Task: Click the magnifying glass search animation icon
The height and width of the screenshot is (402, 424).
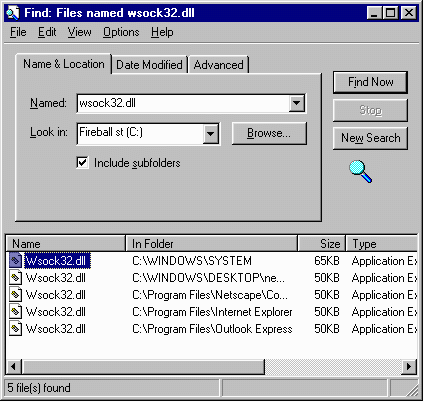Action: click(x=361, y=171)
